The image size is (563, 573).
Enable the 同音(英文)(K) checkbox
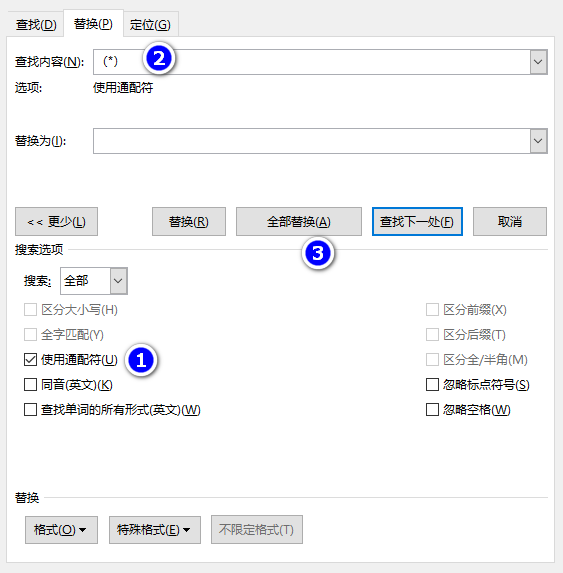click(x=30, y=385)
